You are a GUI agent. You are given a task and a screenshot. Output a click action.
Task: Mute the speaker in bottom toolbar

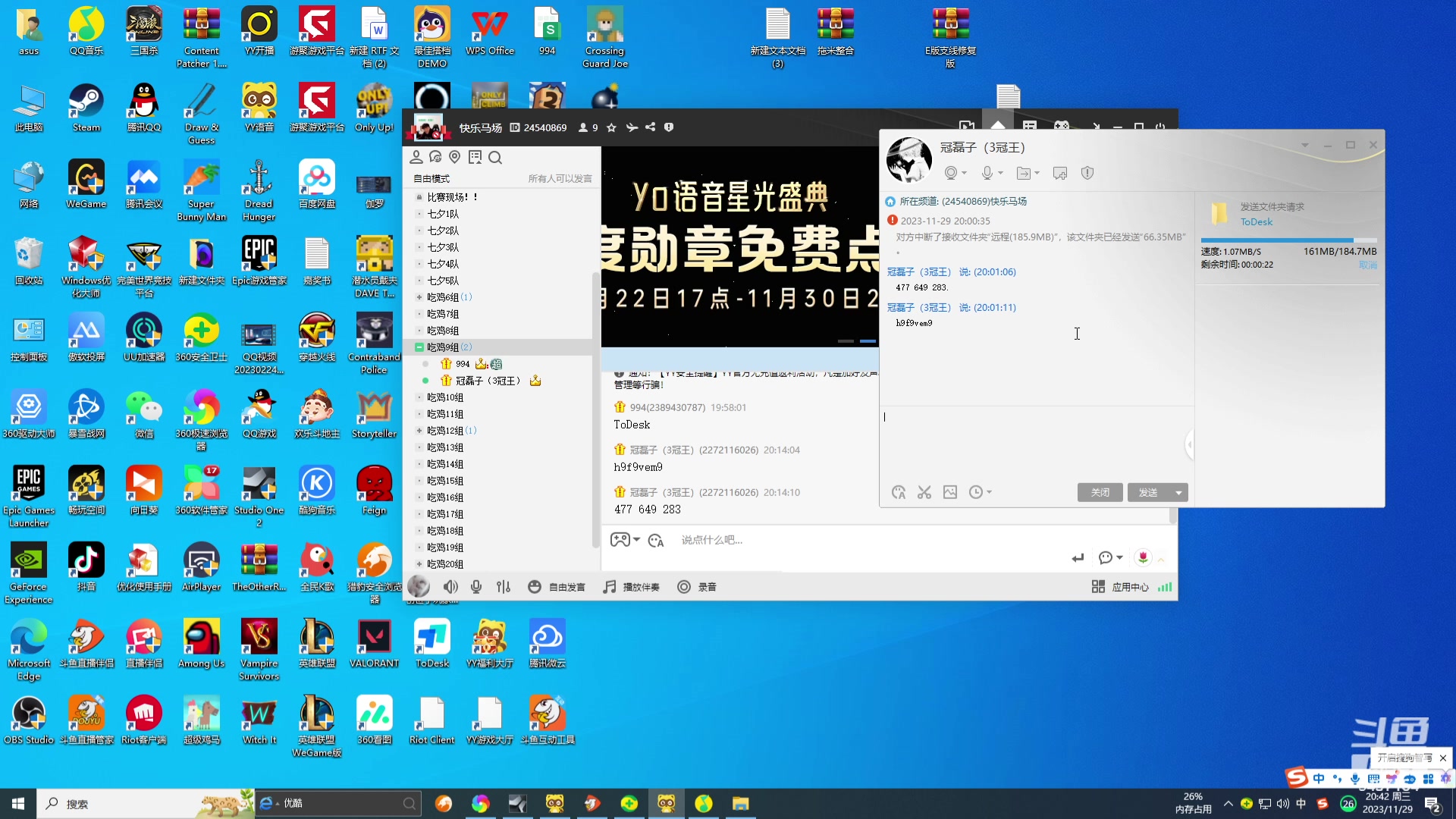tap(450, 587)
